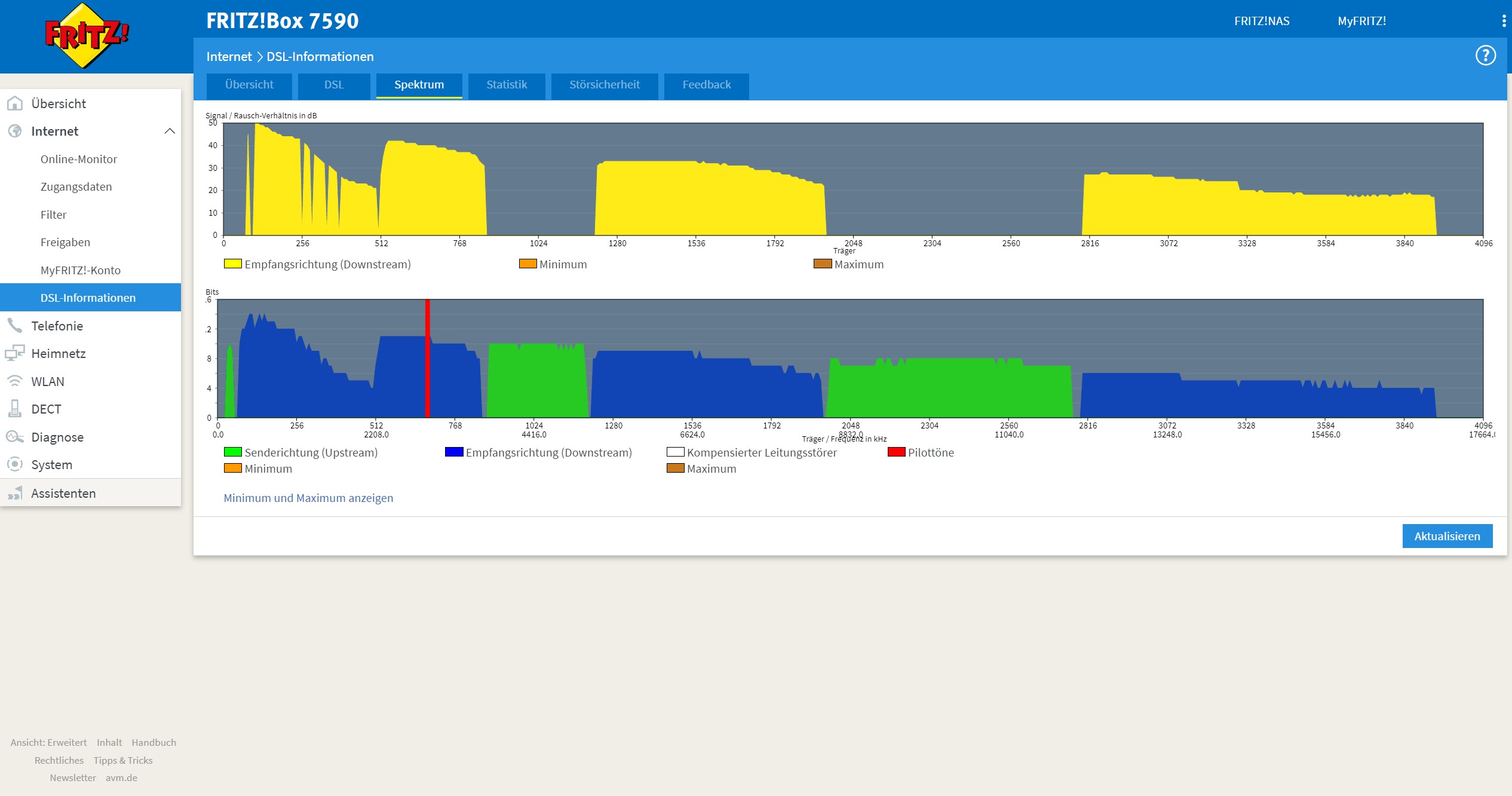Switch to the Störsicherheit tab
This screenshot has height=796, width=1512.
click(x=604, y=85)
